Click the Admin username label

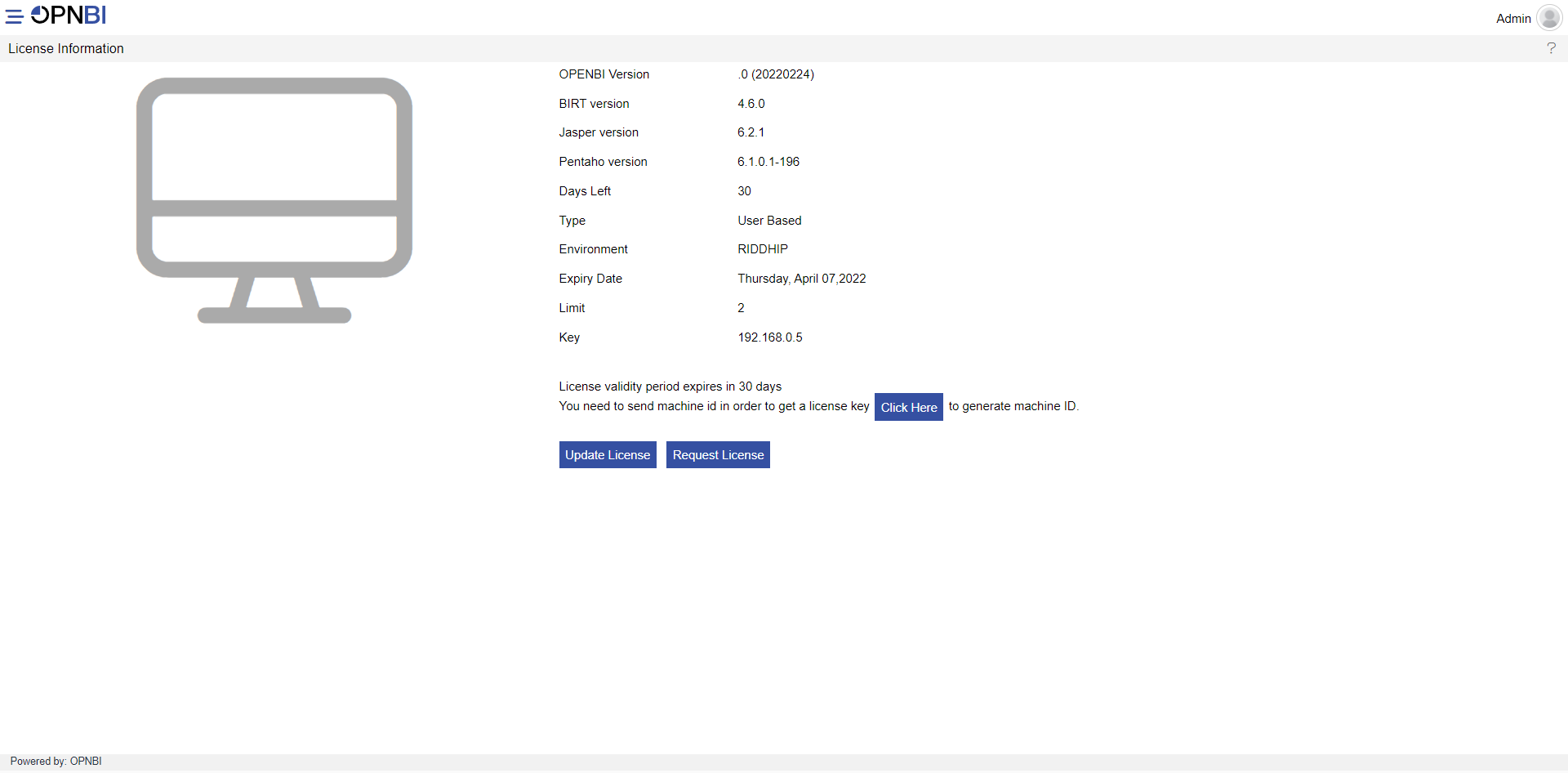click(1513, 18)
